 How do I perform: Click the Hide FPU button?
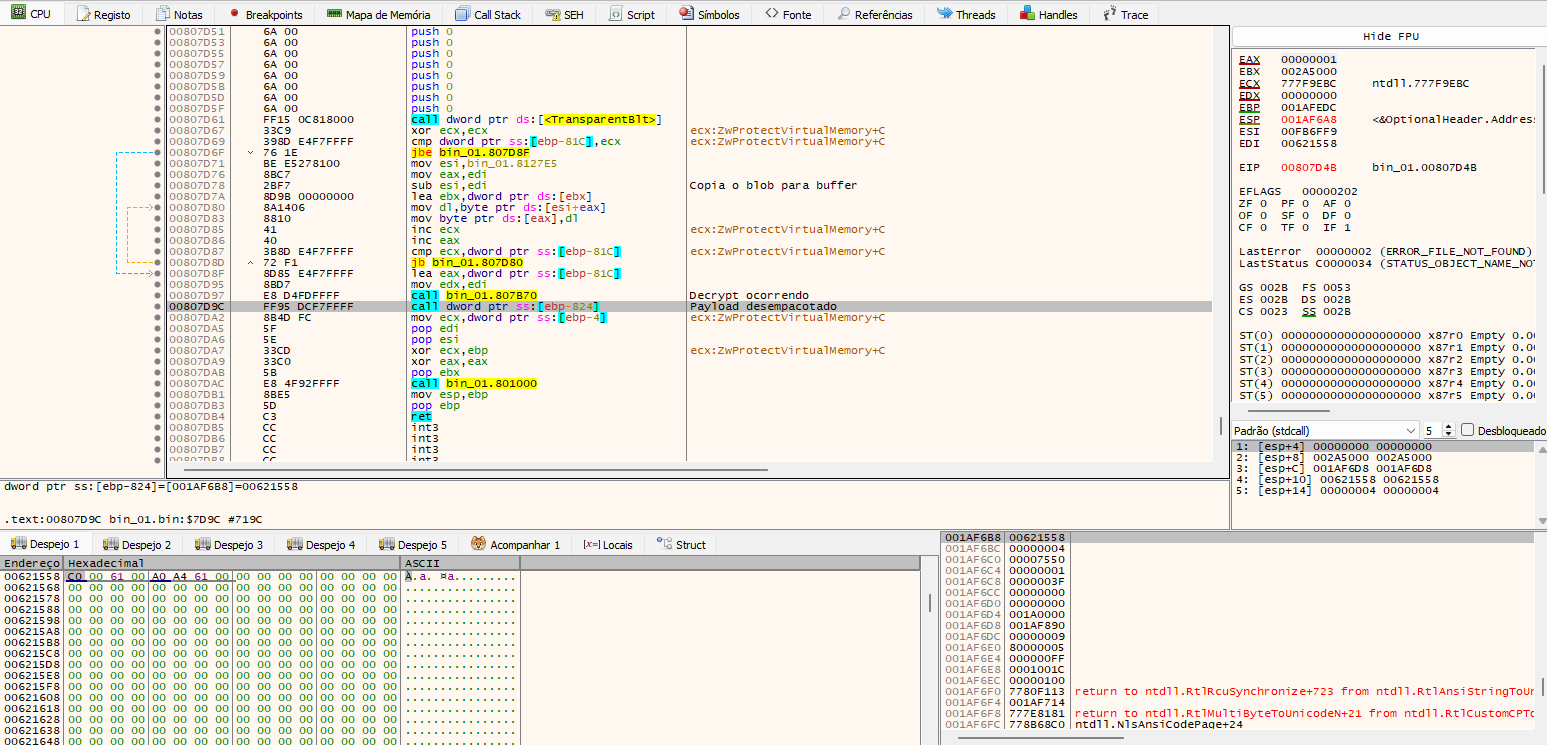click(1390, 37)
